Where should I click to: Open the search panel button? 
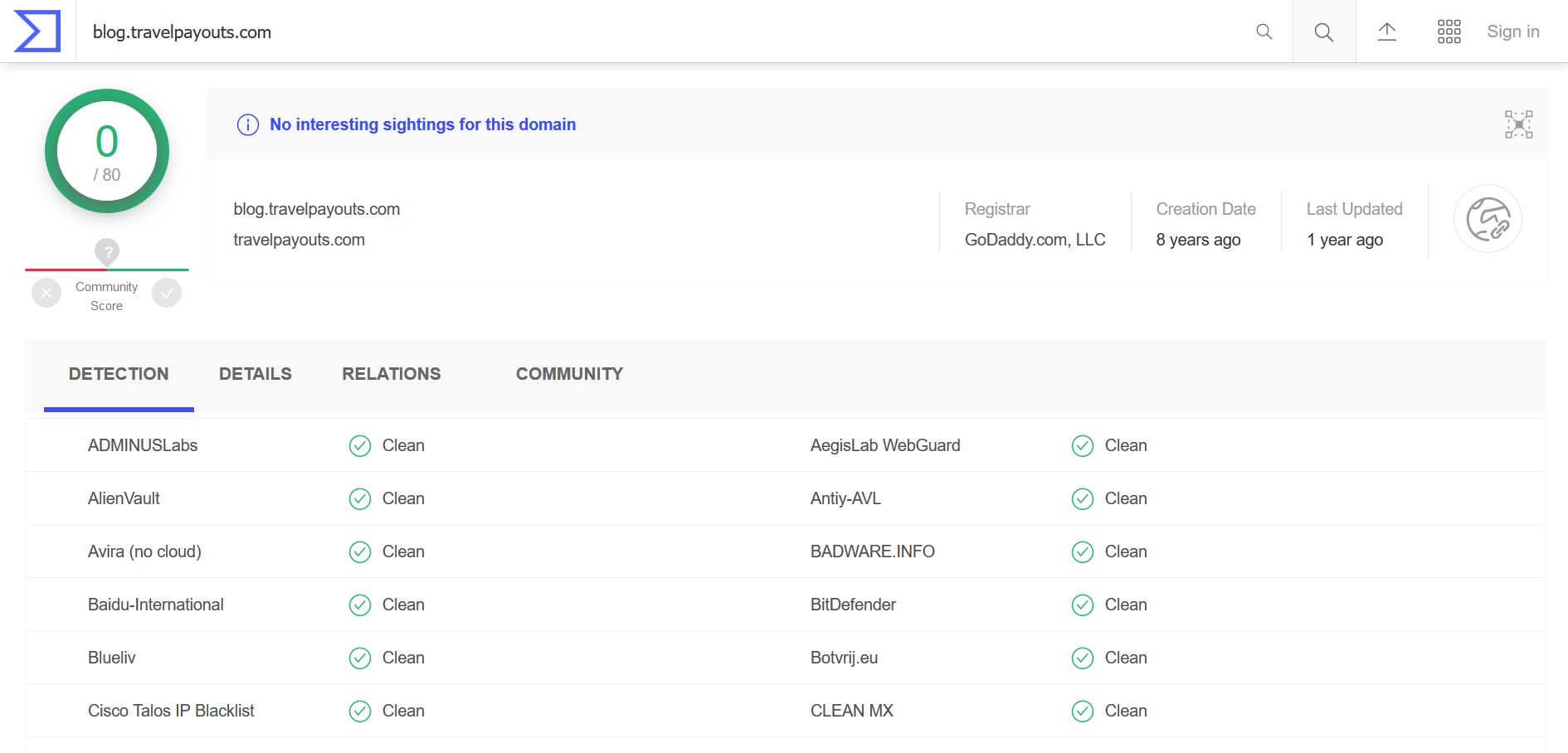click(1324, 32)
